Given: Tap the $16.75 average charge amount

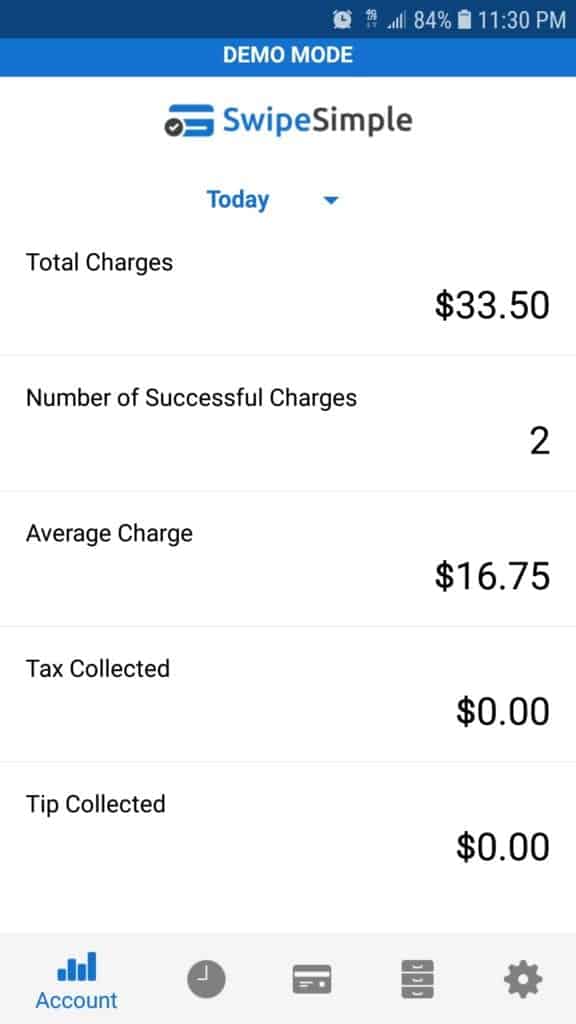Looking at the screenshot, I should click(x=492, y=576).
